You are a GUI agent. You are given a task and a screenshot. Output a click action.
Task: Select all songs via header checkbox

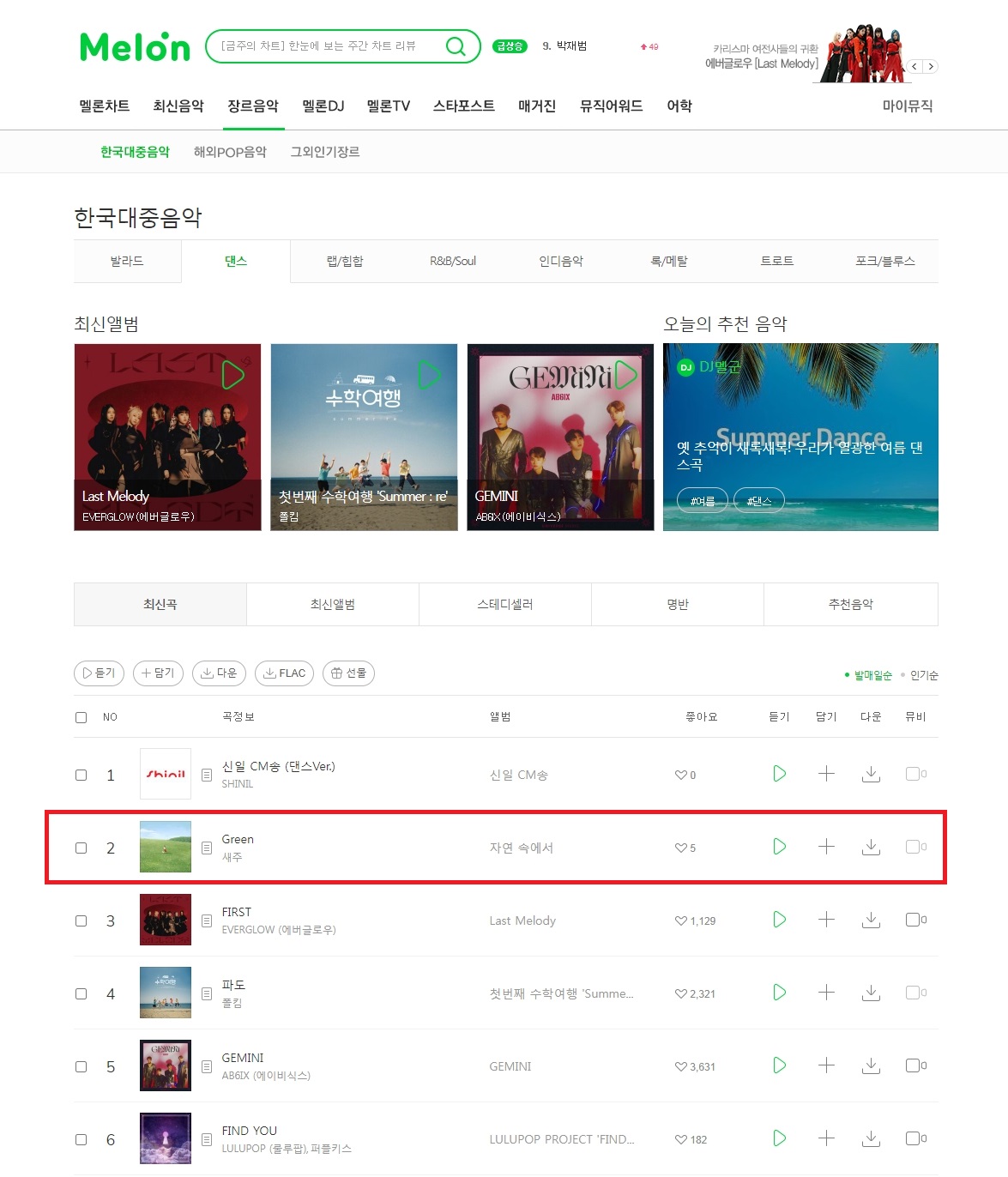81,717
